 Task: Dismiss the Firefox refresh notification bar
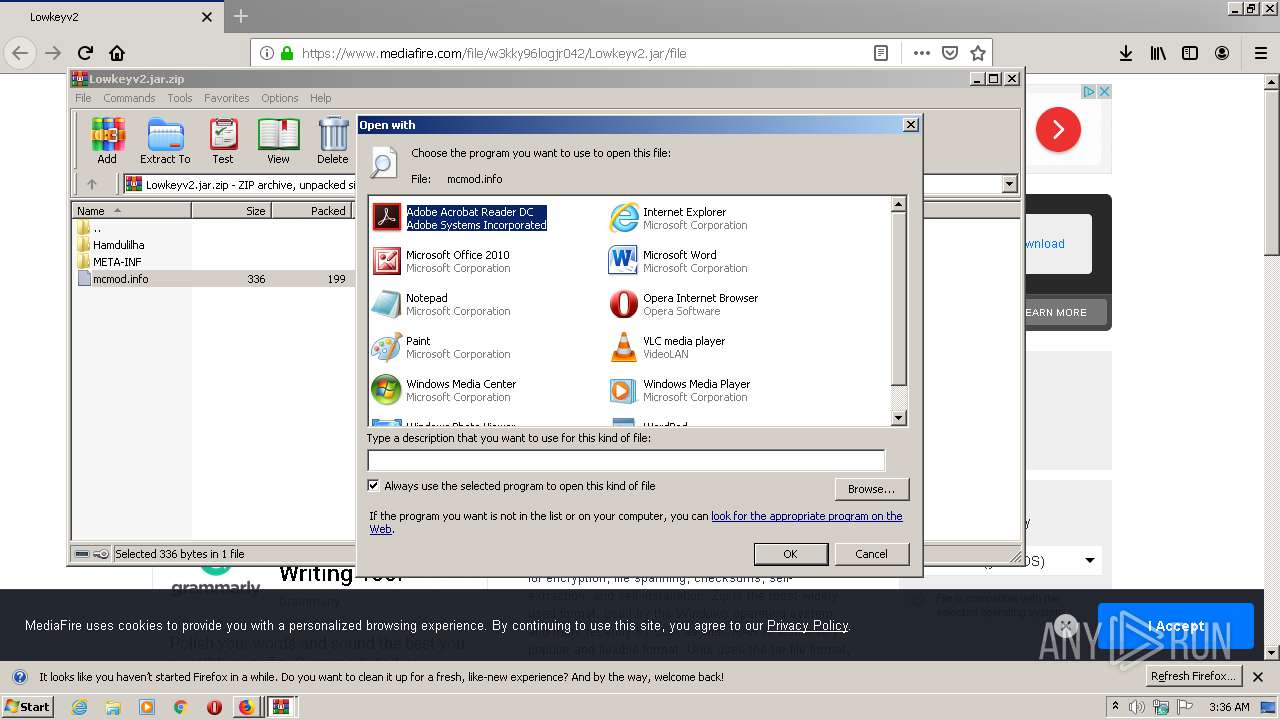1258,676
